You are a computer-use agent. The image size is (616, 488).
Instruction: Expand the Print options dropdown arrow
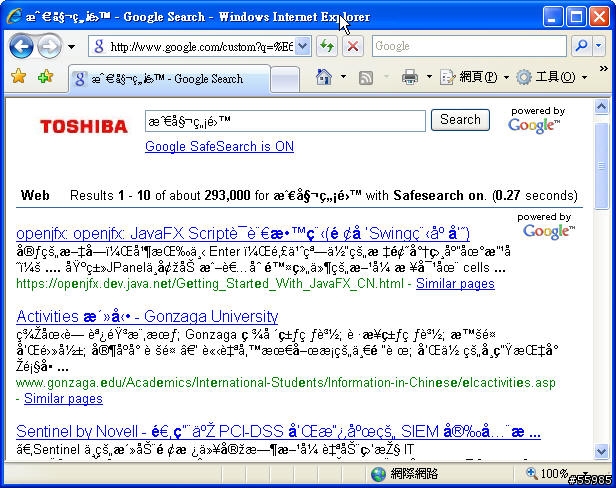tap(429, 77)
